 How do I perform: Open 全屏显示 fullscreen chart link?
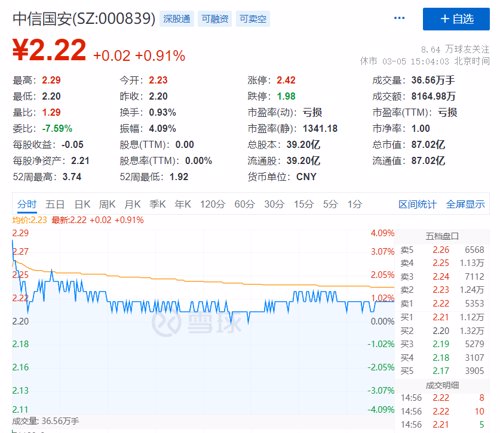click(465, 204)
